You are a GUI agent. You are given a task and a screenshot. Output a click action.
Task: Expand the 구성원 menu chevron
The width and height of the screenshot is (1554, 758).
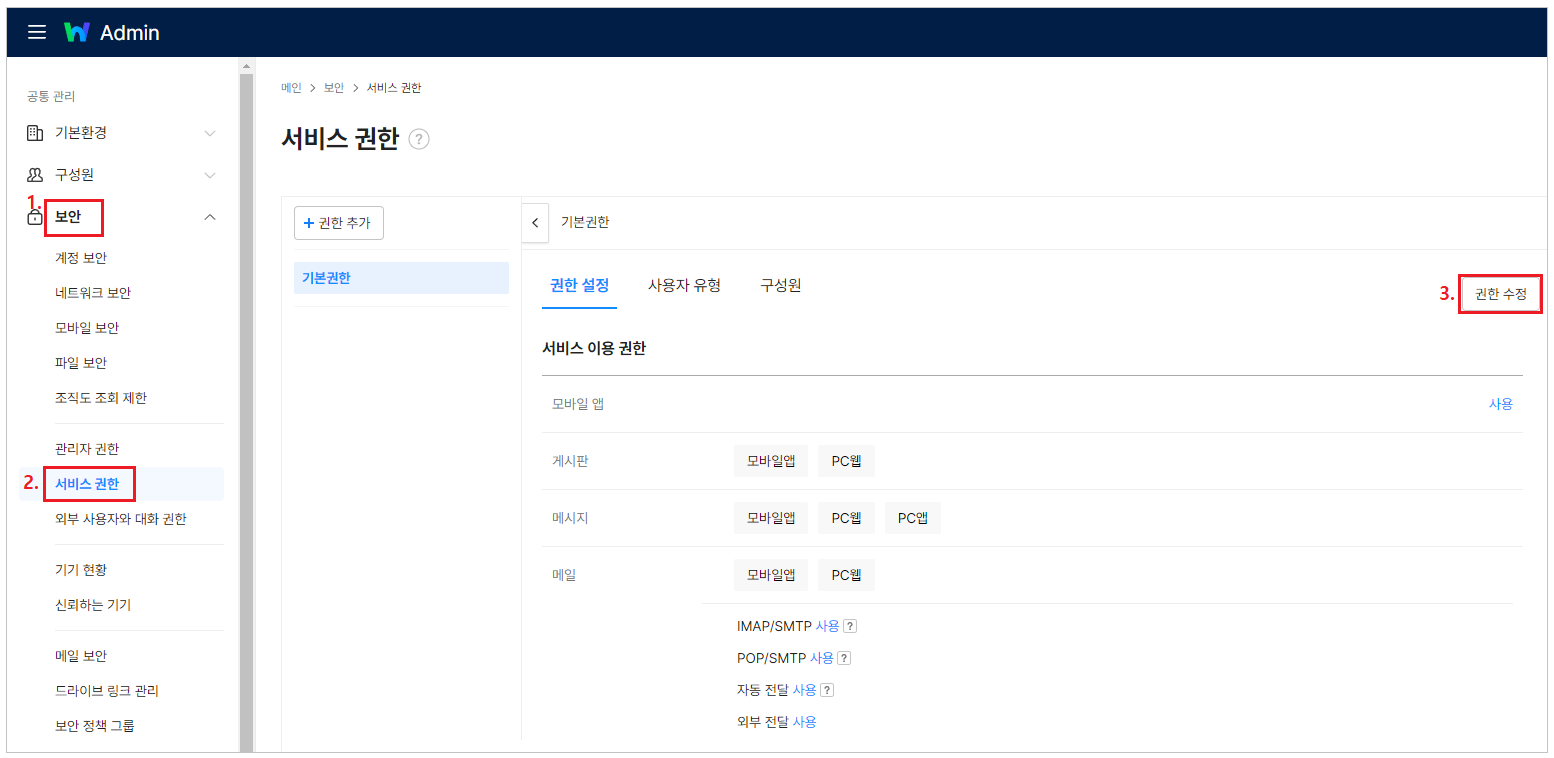[210, 175]
